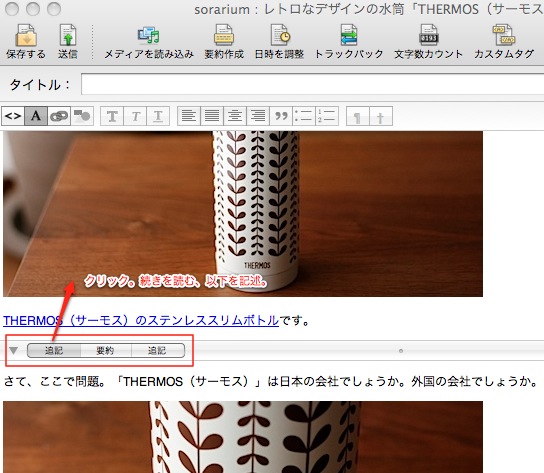Align text left
The width and height of the screenshot is (544, 473).
189,116
